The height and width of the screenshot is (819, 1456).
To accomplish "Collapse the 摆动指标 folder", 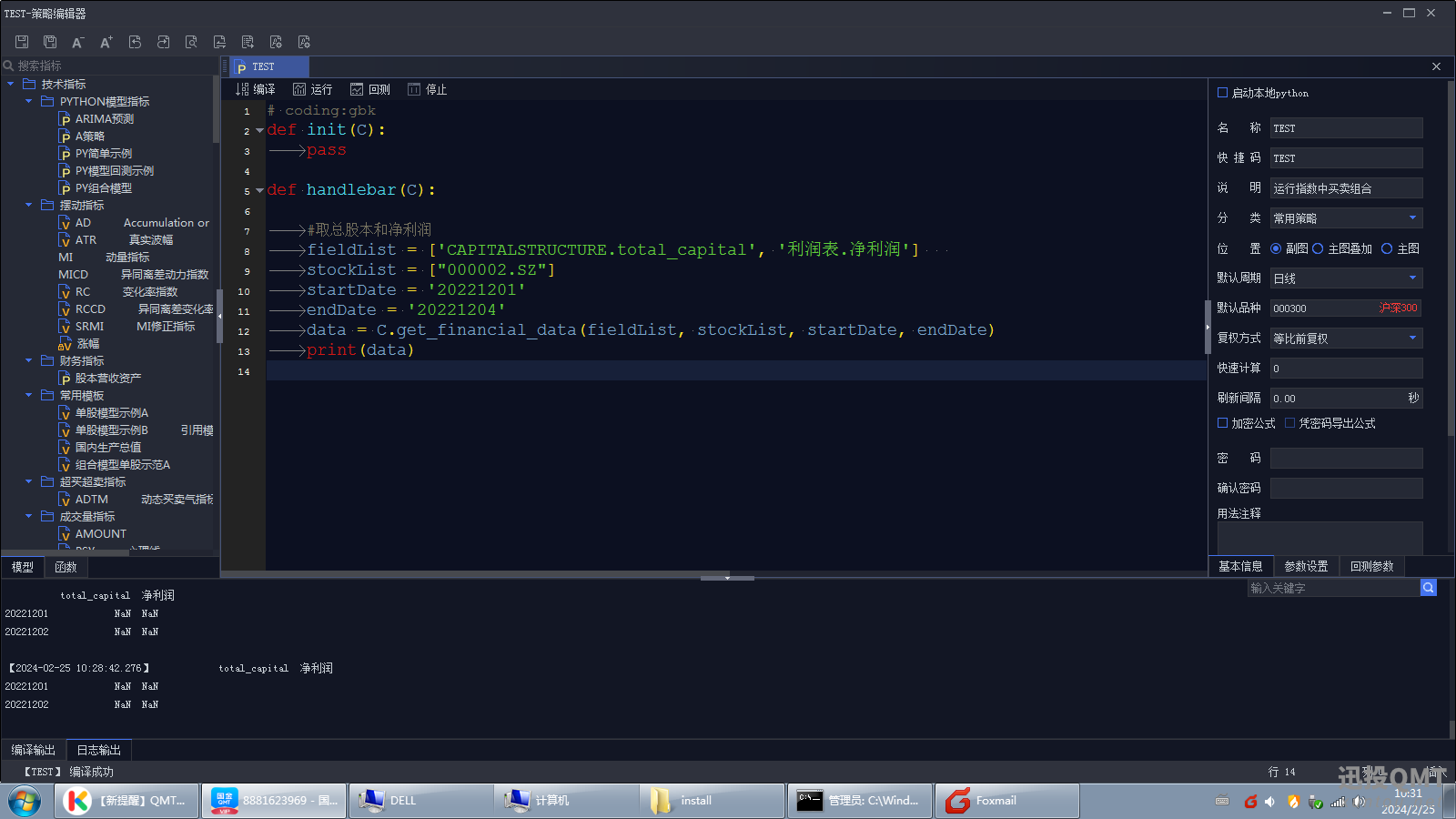I will (29, 205).
